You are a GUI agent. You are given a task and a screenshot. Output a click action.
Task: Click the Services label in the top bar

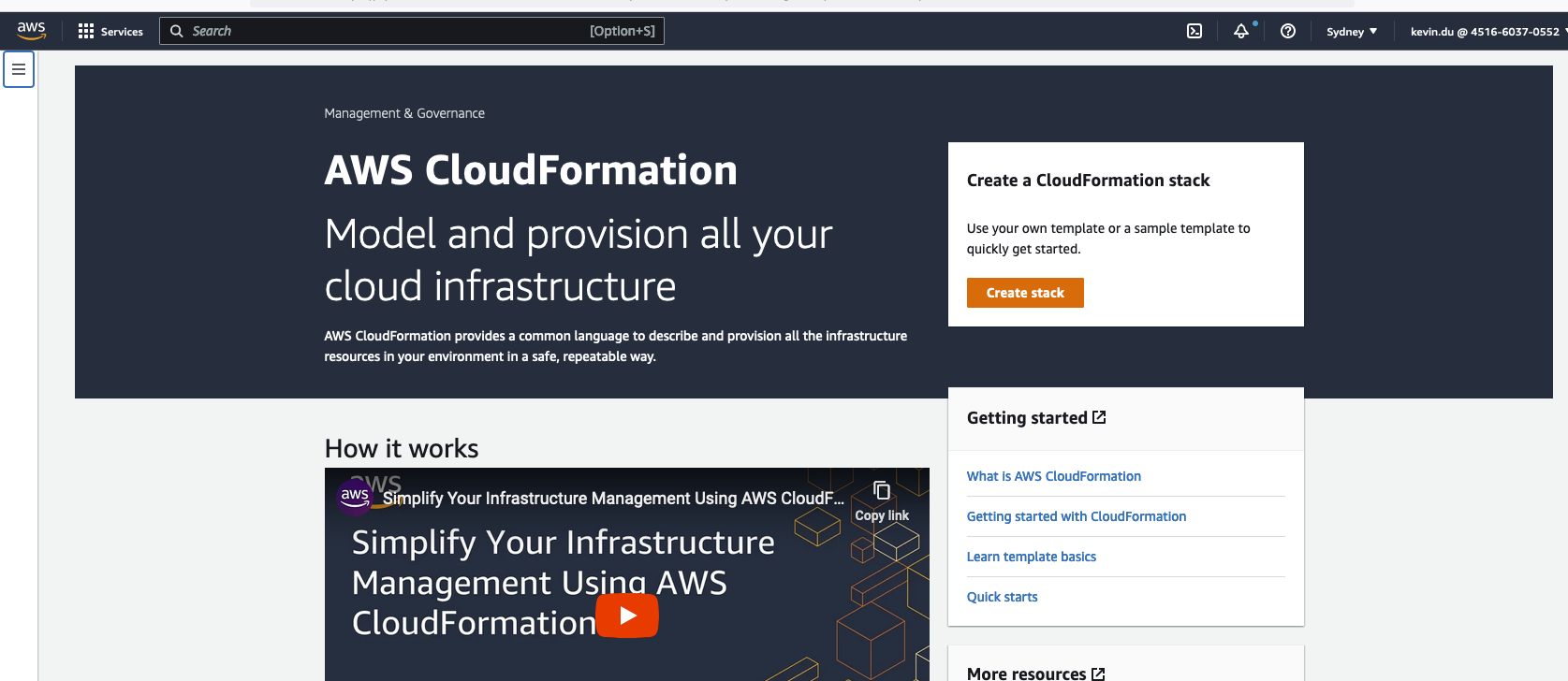pyautogui.click(x=122, y=31)
